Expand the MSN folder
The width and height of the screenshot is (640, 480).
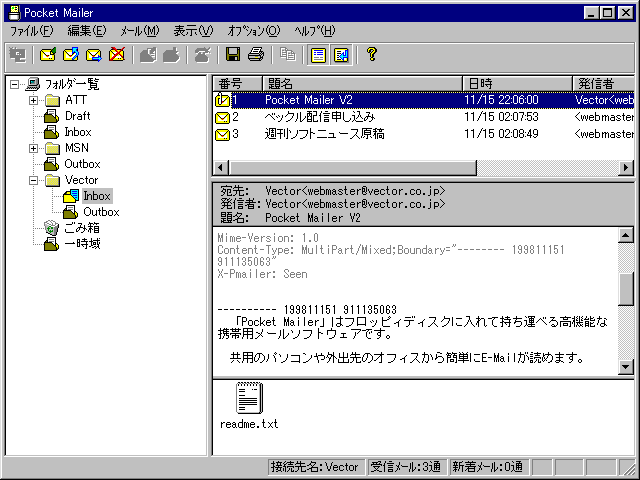33,149
